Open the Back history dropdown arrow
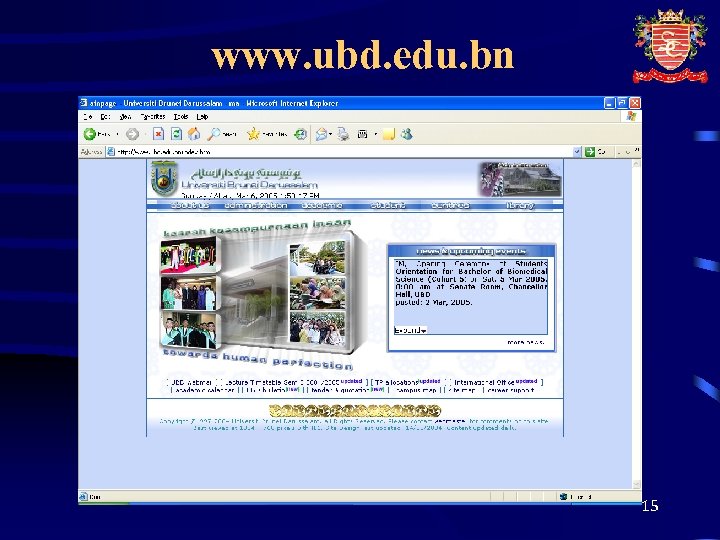Viewport: 720px width, 540px height. [x=118, y=134]
